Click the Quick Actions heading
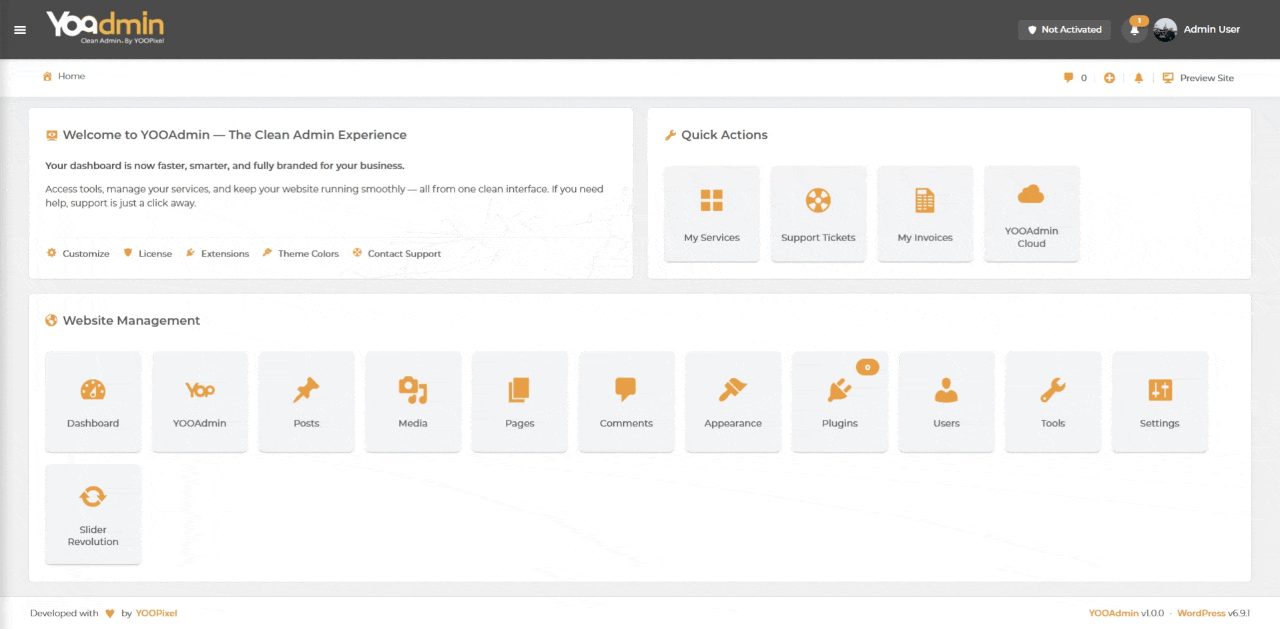The image size is (1280, 629). click(x=724, y=135)
